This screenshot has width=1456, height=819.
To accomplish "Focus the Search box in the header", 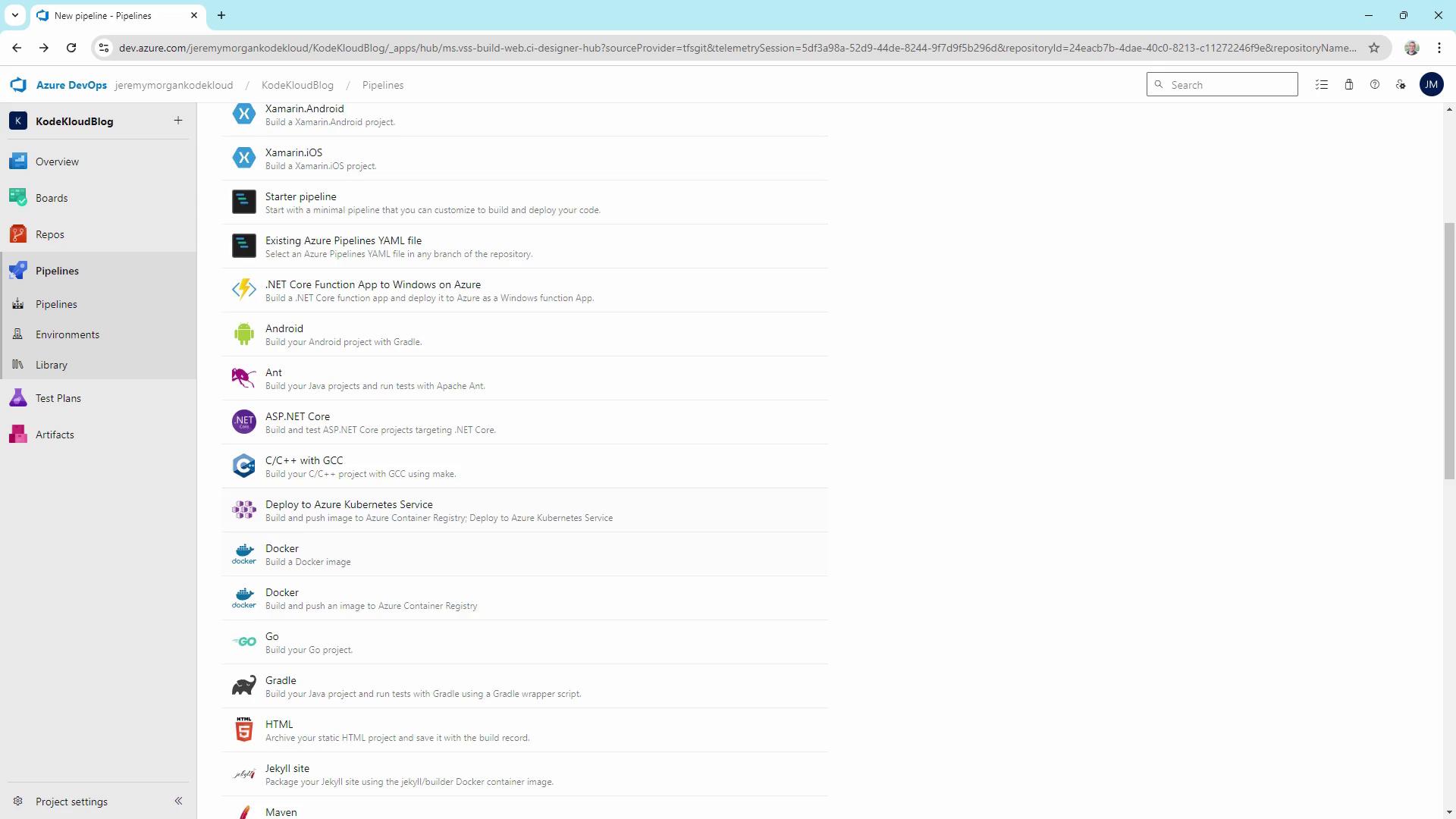I will click(x=1222, y=85).
